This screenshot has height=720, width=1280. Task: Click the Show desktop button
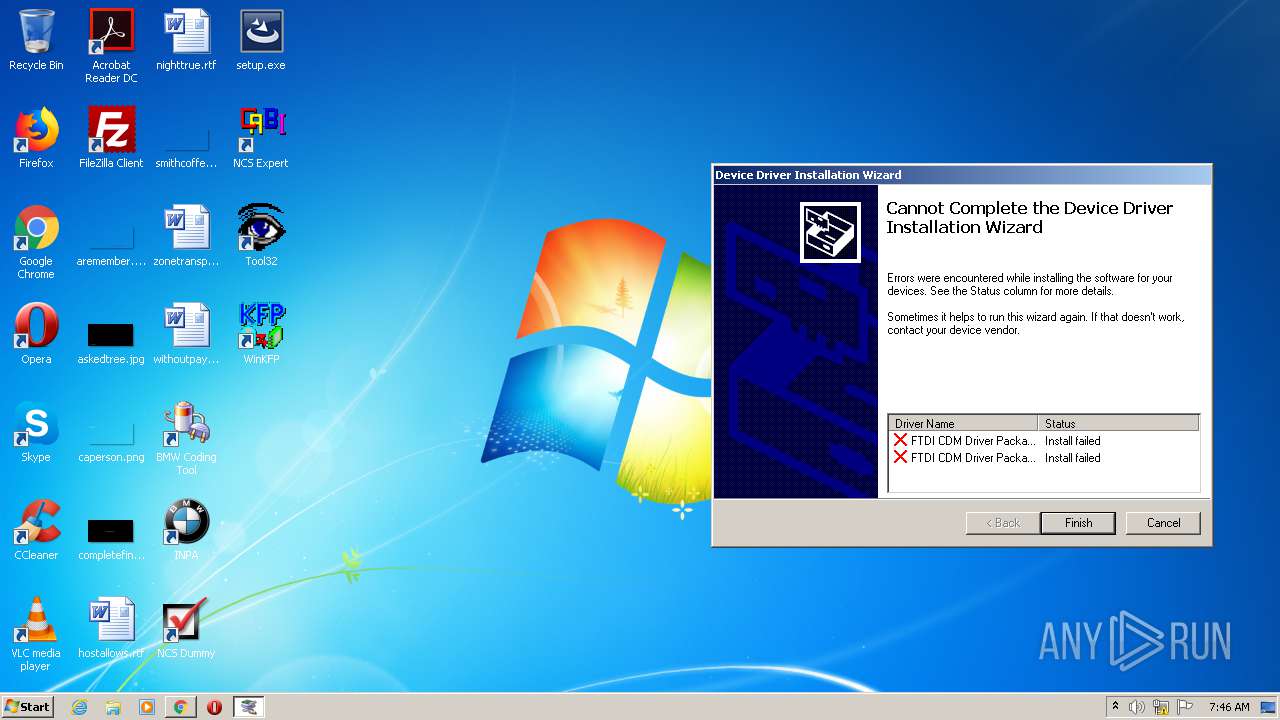pyautogui.click(x=1270, y=707)
